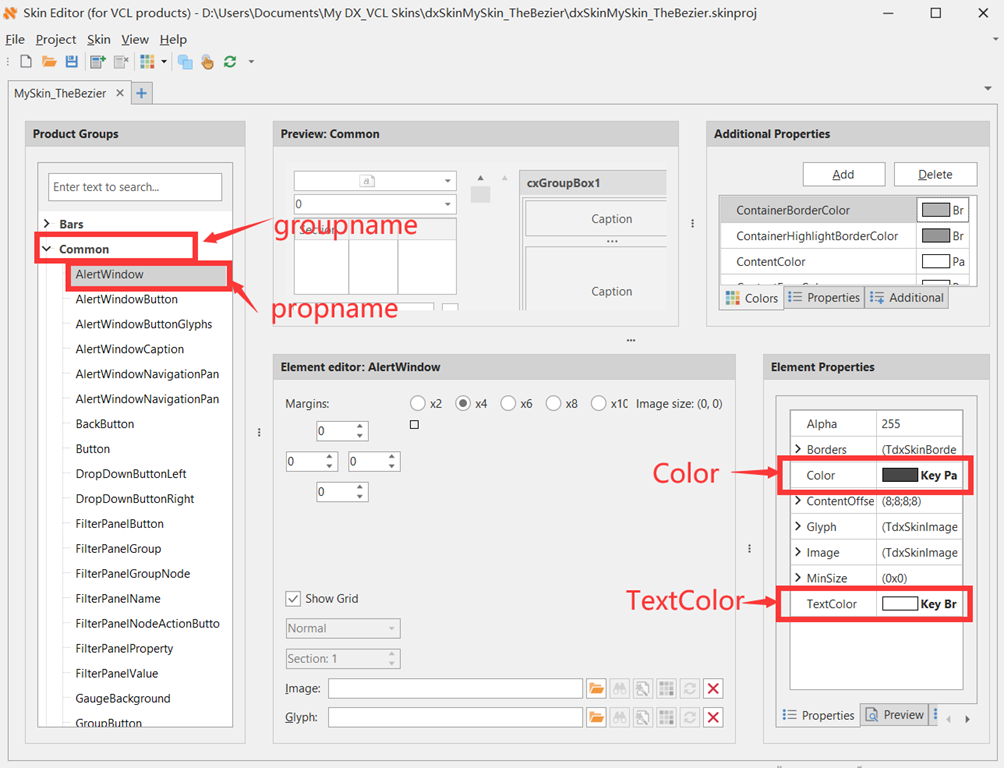Viewport: 1004px width, 768px height.
Task: Clear the Image with red X
Action: coord(713,689)
